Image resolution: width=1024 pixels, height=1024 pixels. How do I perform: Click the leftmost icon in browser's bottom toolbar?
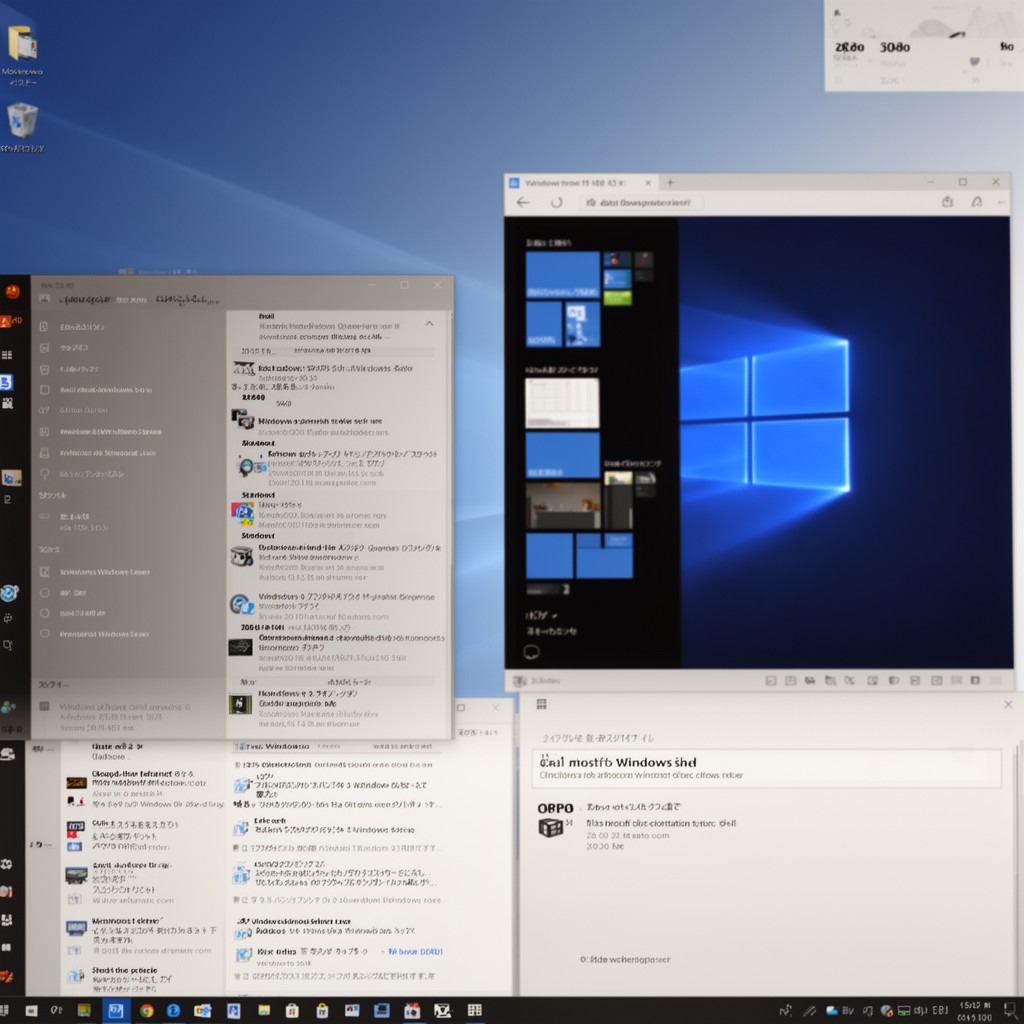tap(520, 681)
